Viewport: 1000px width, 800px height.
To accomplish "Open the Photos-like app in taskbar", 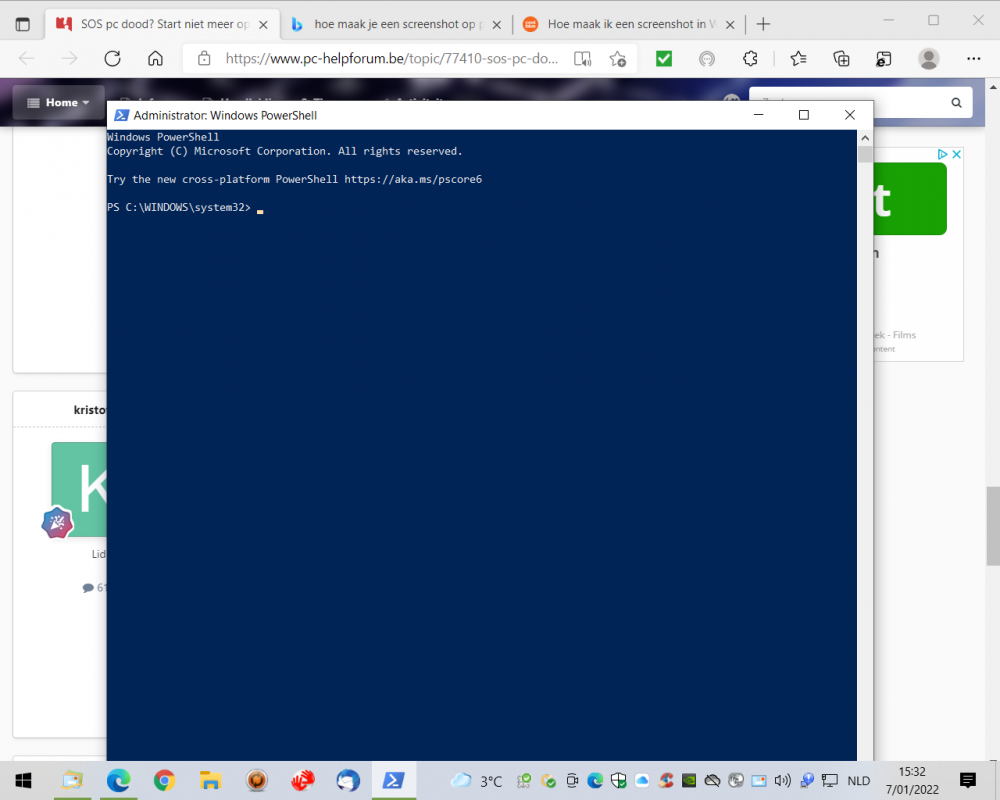I will click(73, 780).
